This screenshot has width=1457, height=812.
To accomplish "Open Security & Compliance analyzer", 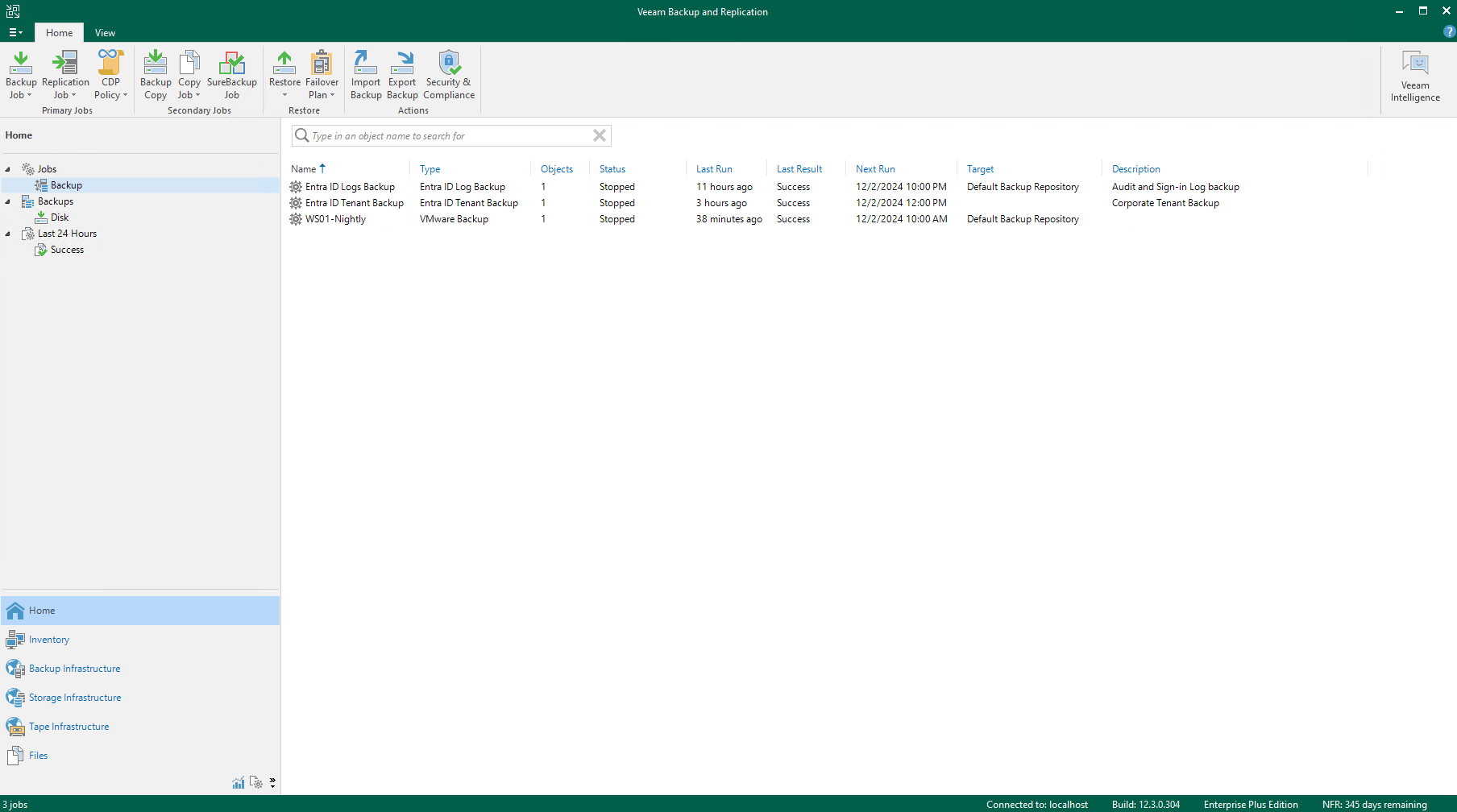I will coord(449,74).
